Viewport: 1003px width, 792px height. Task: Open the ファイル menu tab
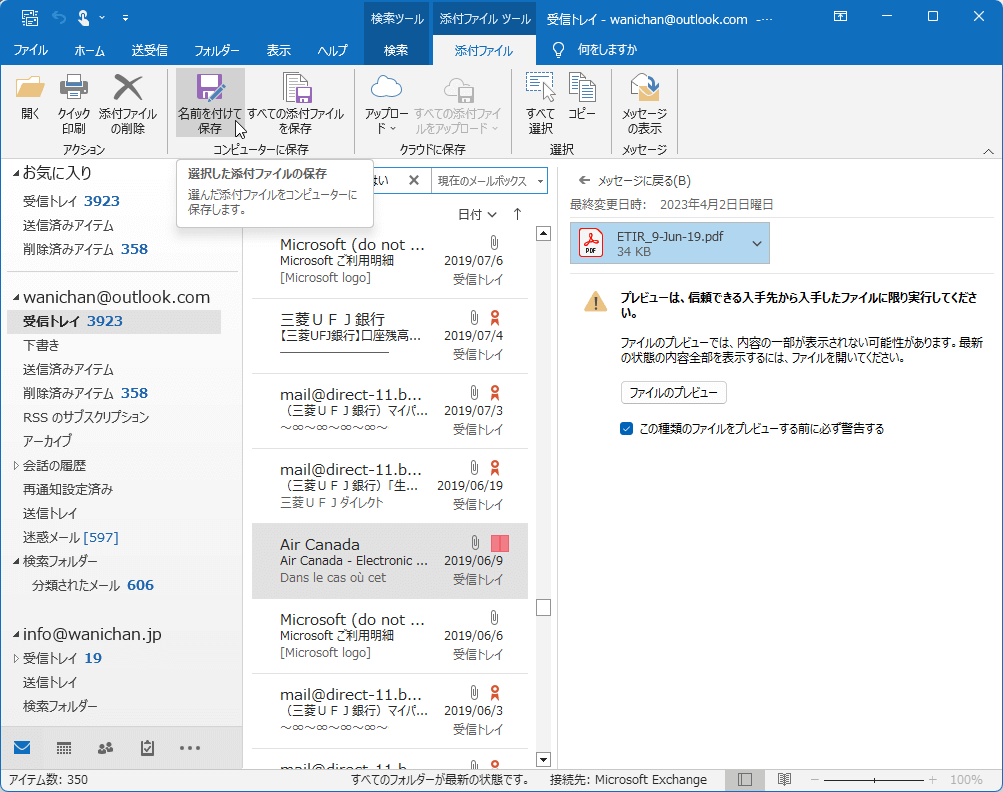pyautogui.click(x=31, y=51)
